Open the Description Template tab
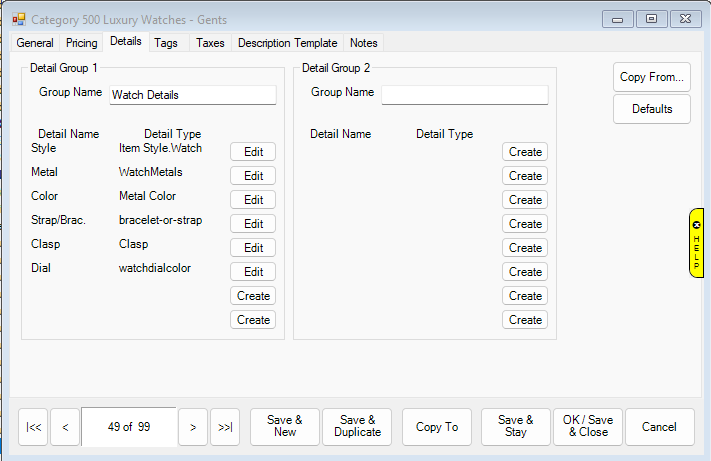711x461 pixels. (287, 43)
